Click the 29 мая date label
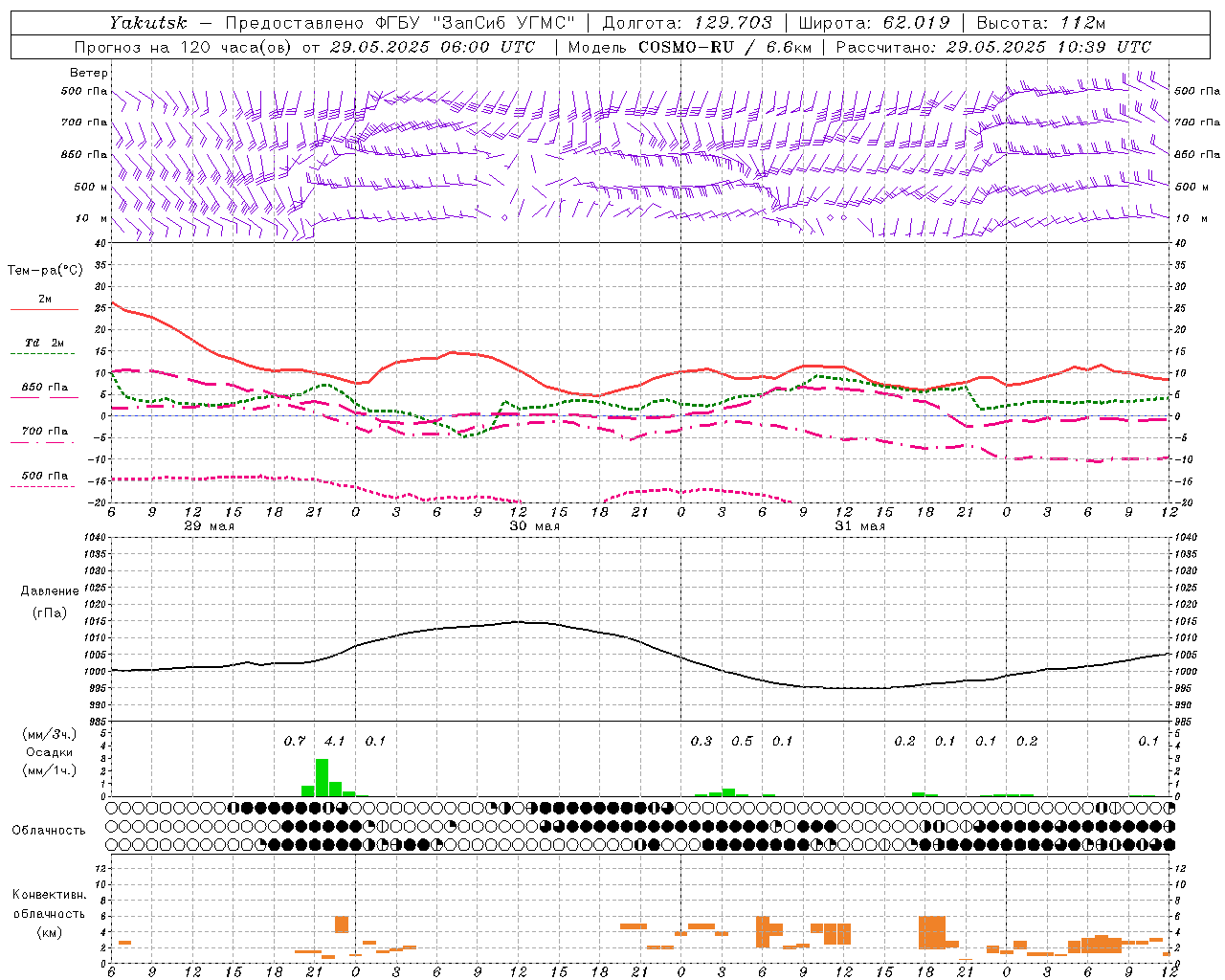The width and height of the screenshot is (1225, 980). pos(209,526)
